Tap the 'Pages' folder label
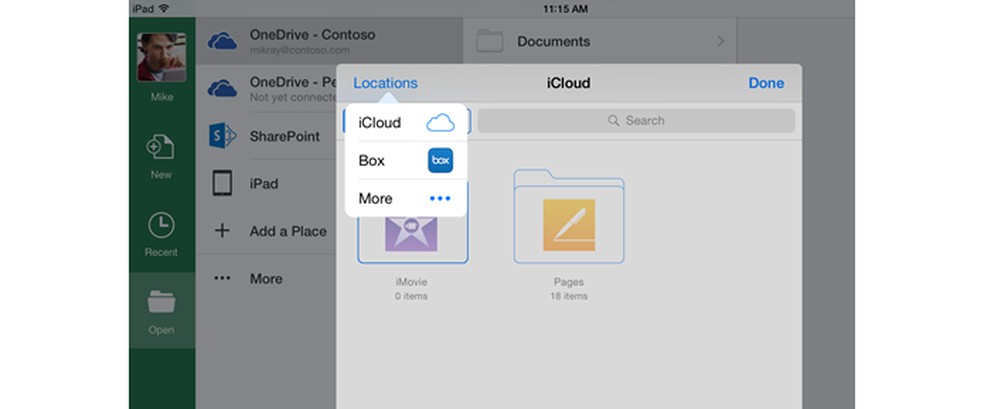The height and width of the screenshot is (409, 984). [569, 282]
